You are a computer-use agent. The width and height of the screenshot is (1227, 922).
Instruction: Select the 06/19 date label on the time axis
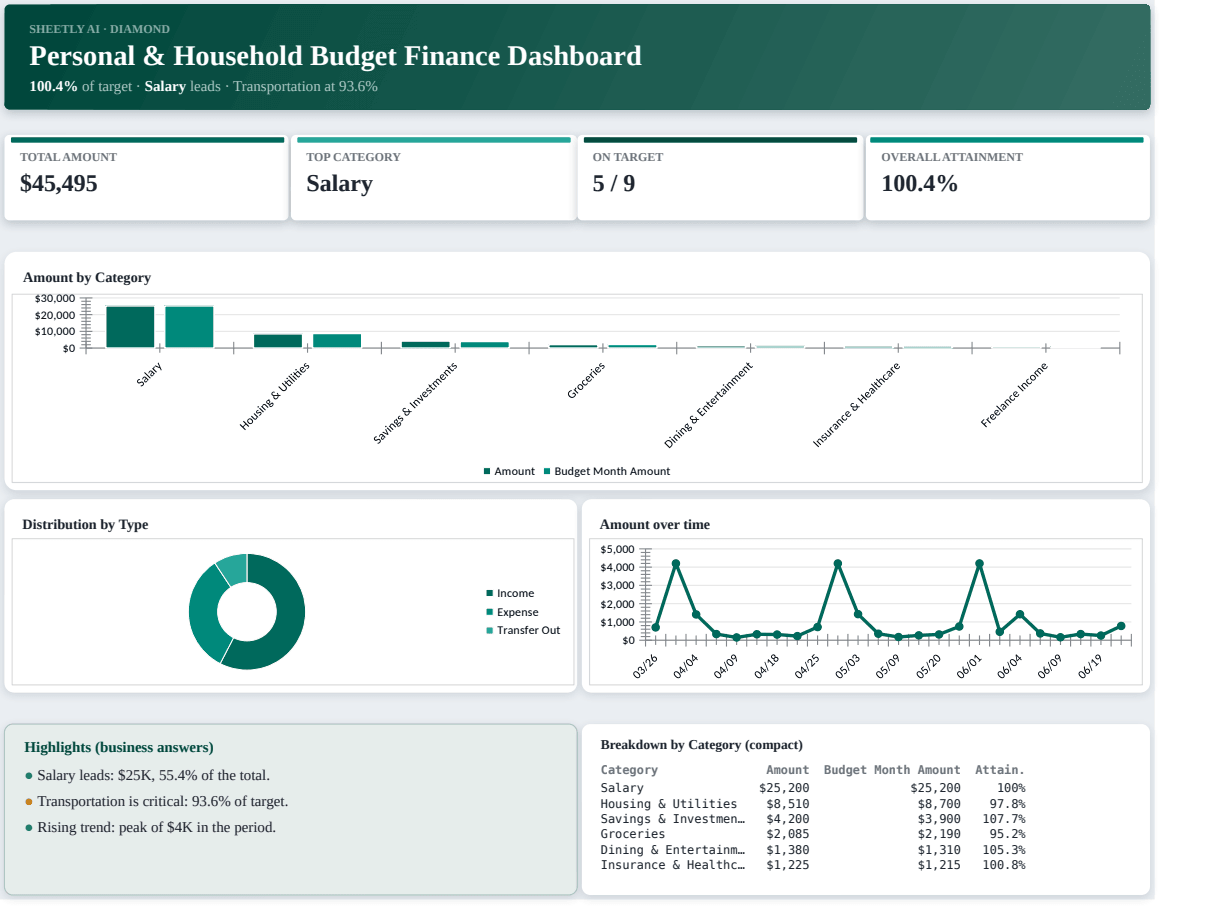pos(1090,667)
